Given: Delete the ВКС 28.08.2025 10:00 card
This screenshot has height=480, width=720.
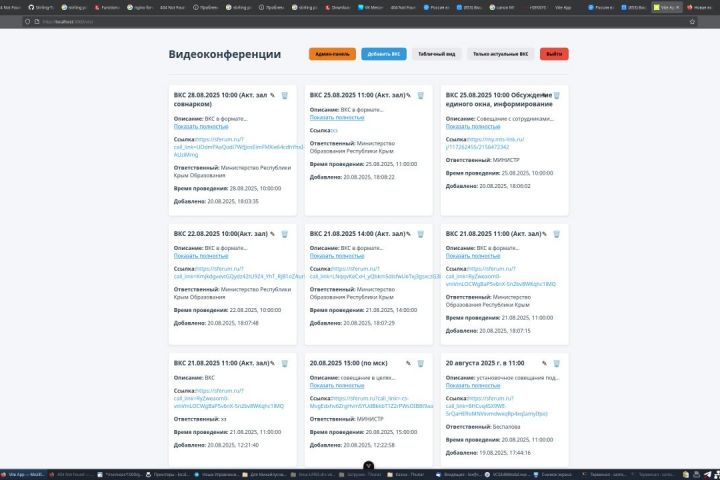Looking at the screenshot, I should (285, 96).
